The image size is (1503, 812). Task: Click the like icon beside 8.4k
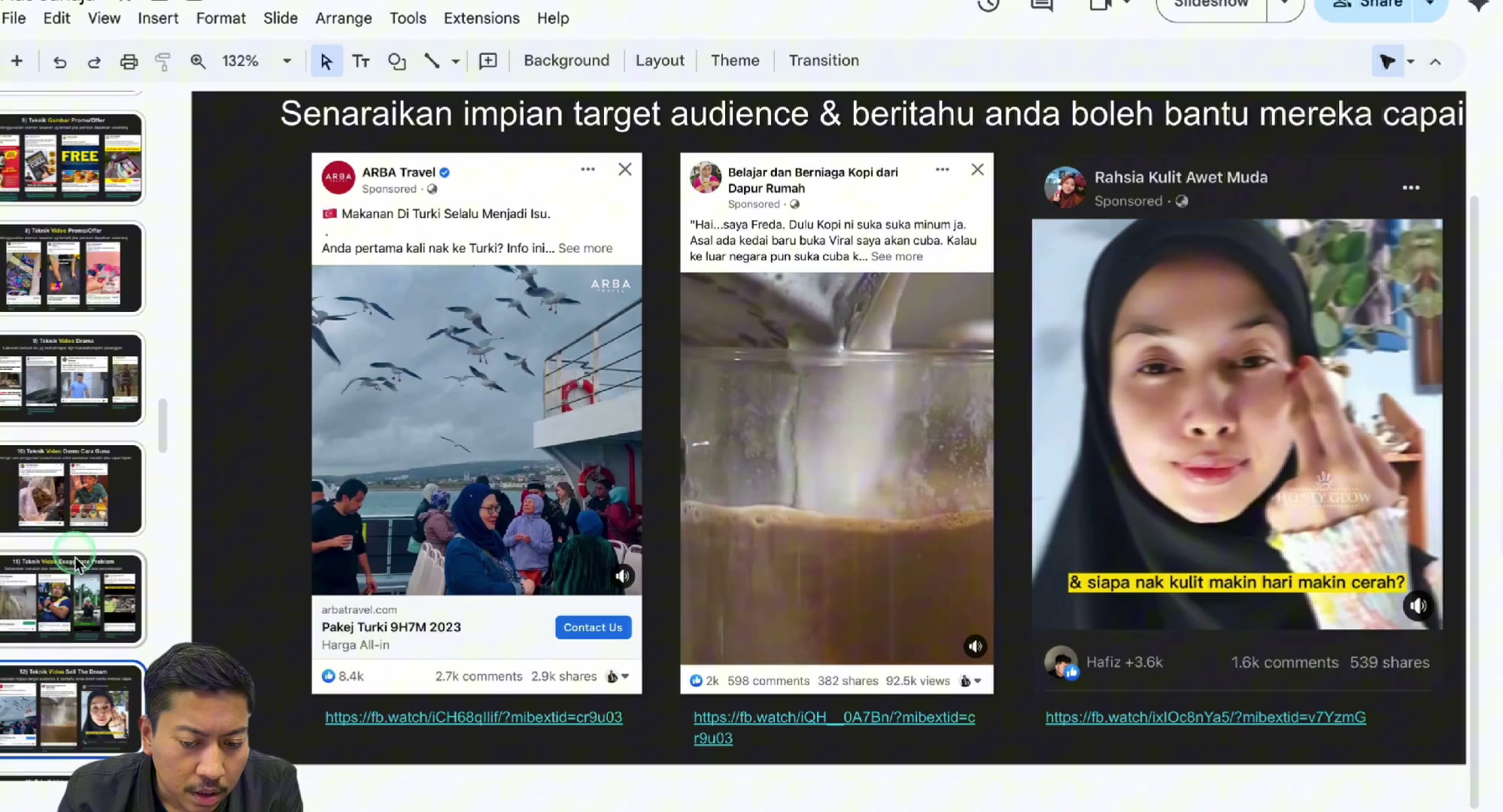tap(328, 676)
